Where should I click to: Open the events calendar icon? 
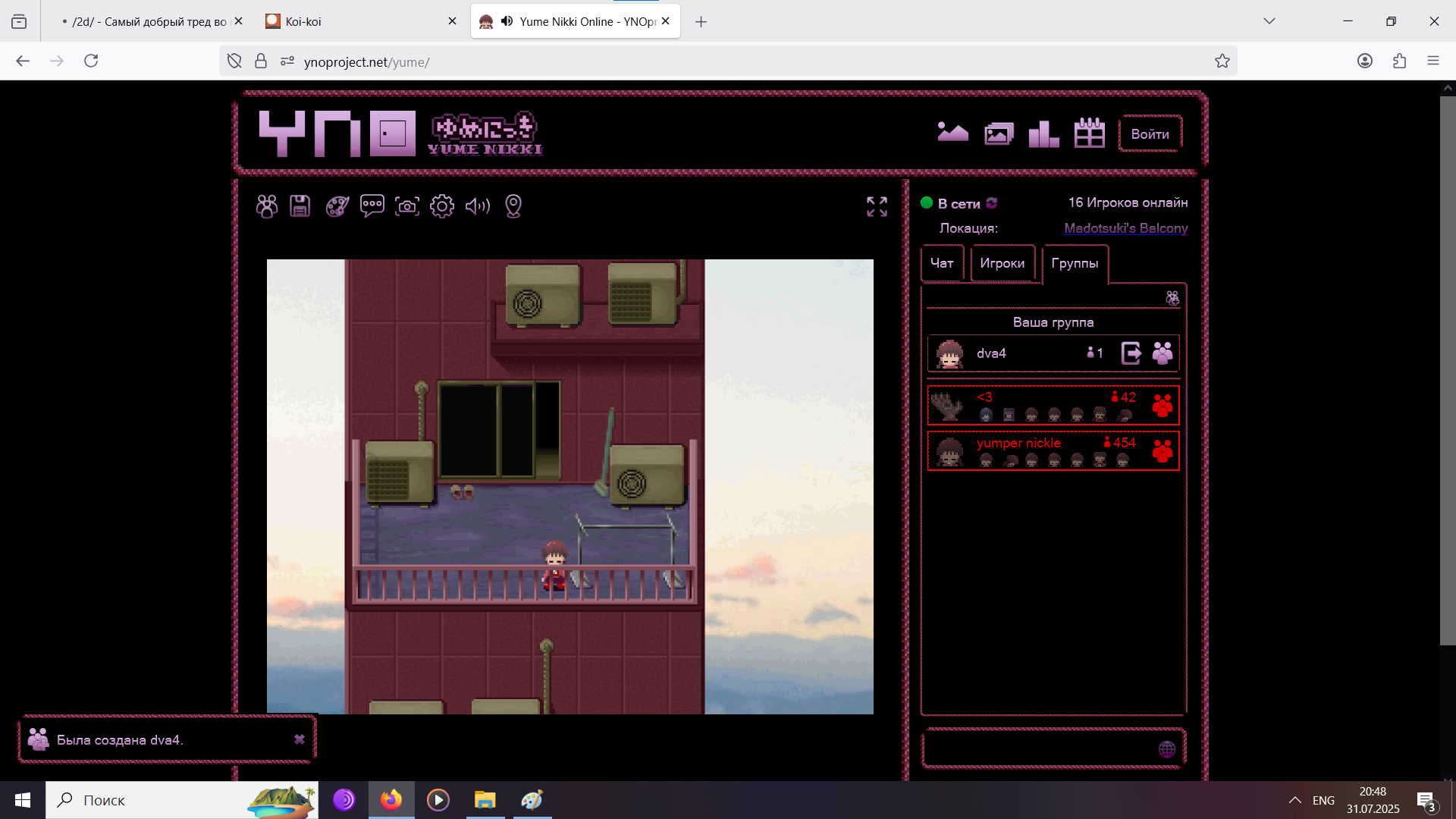click(1089, 134)
